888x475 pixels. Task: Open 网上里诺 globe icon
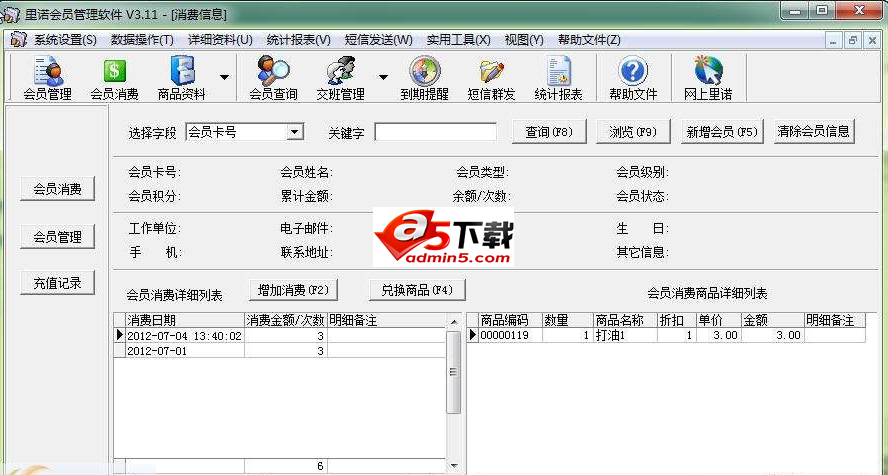pos(708,78)
